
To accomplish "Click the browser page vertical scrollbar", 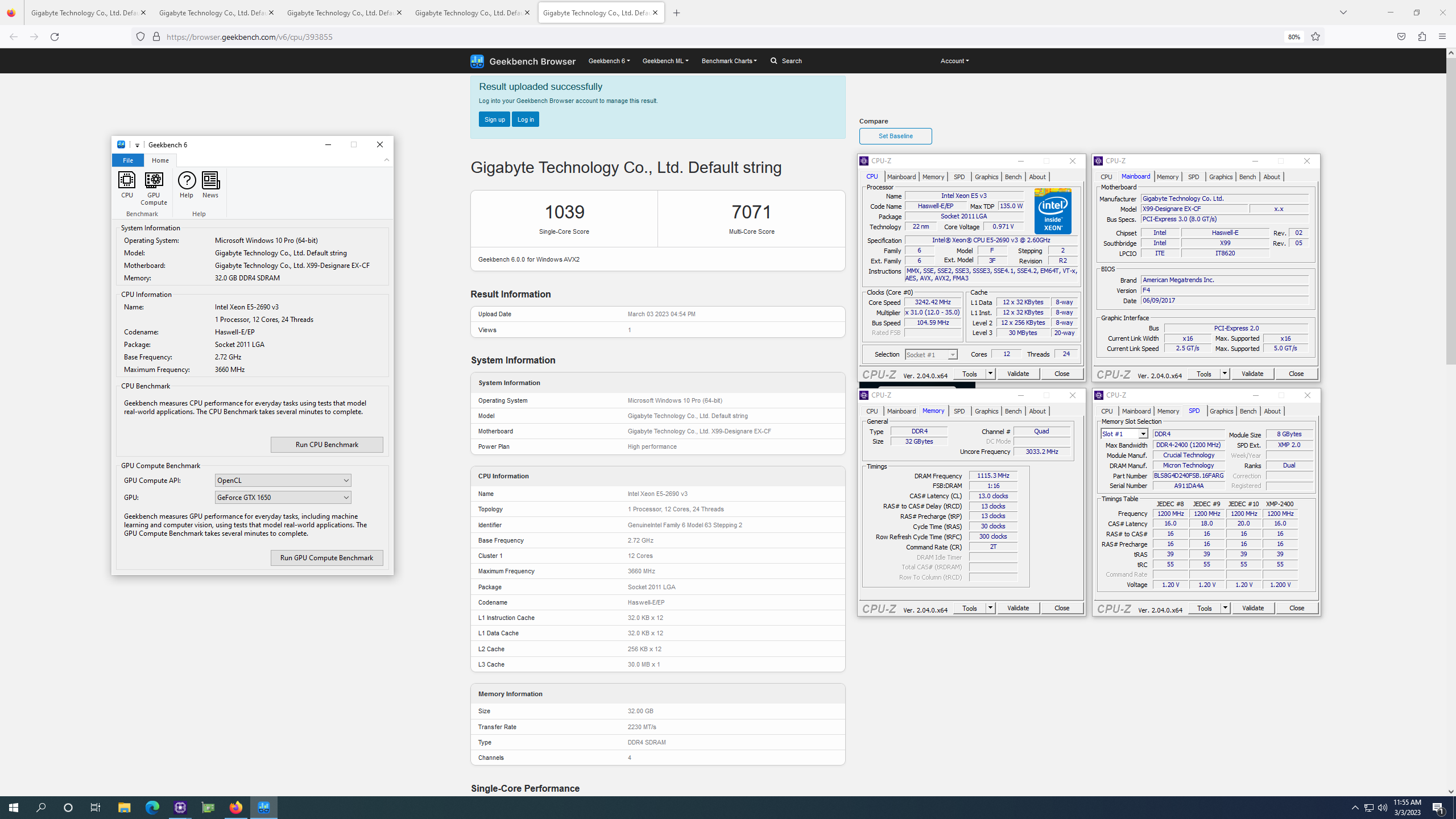I will coord(1451,210).
